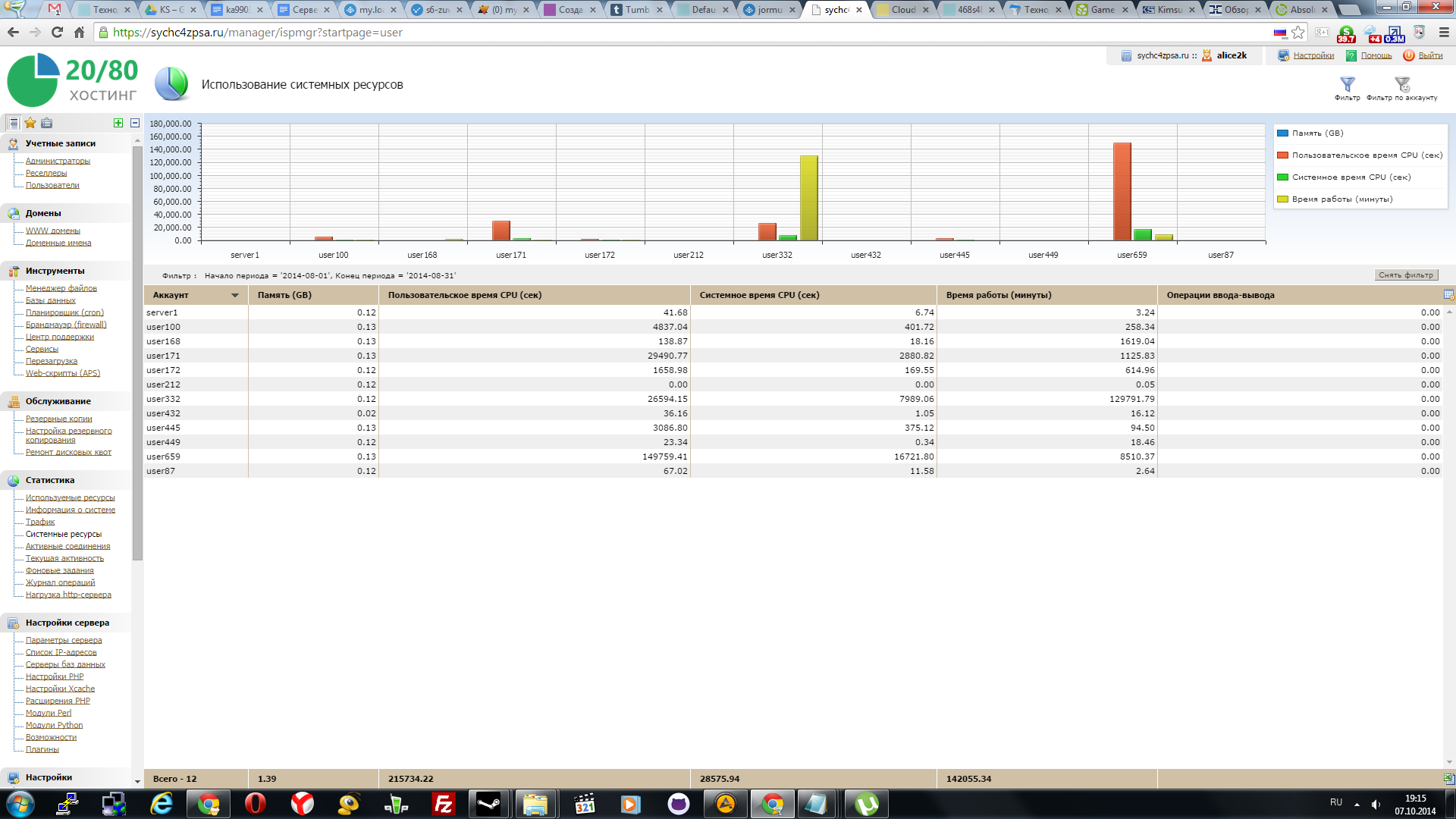Toggle Память (GB) series in chart legend
This screenshot has height=819, width=1456.
[x=1317, y=133]
